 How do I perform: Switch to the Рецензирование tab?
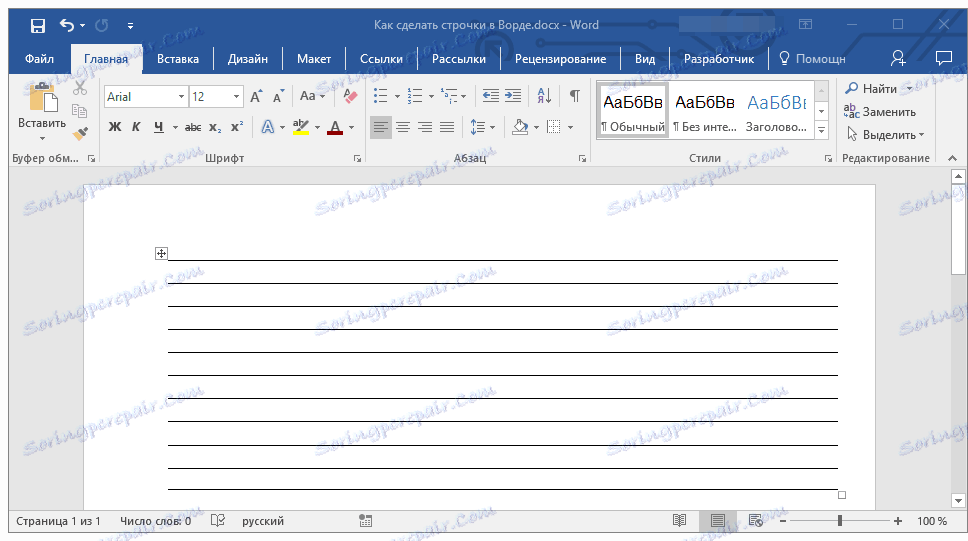pos(561,59)
